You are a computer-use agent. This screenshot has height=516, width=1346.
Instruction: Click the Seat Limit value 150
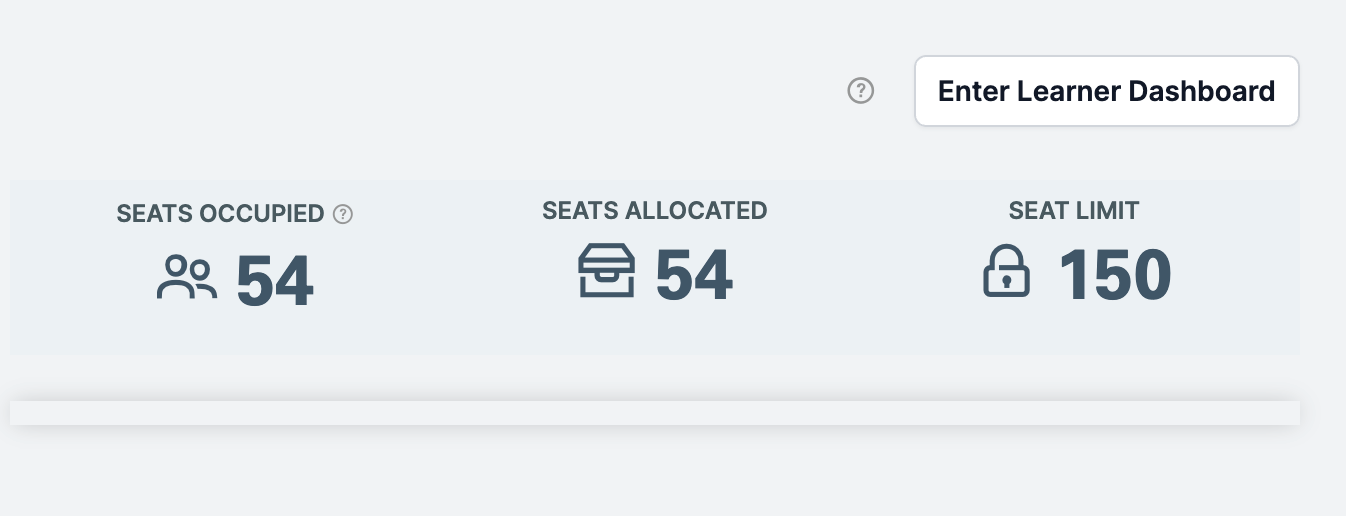(1115, 275)
